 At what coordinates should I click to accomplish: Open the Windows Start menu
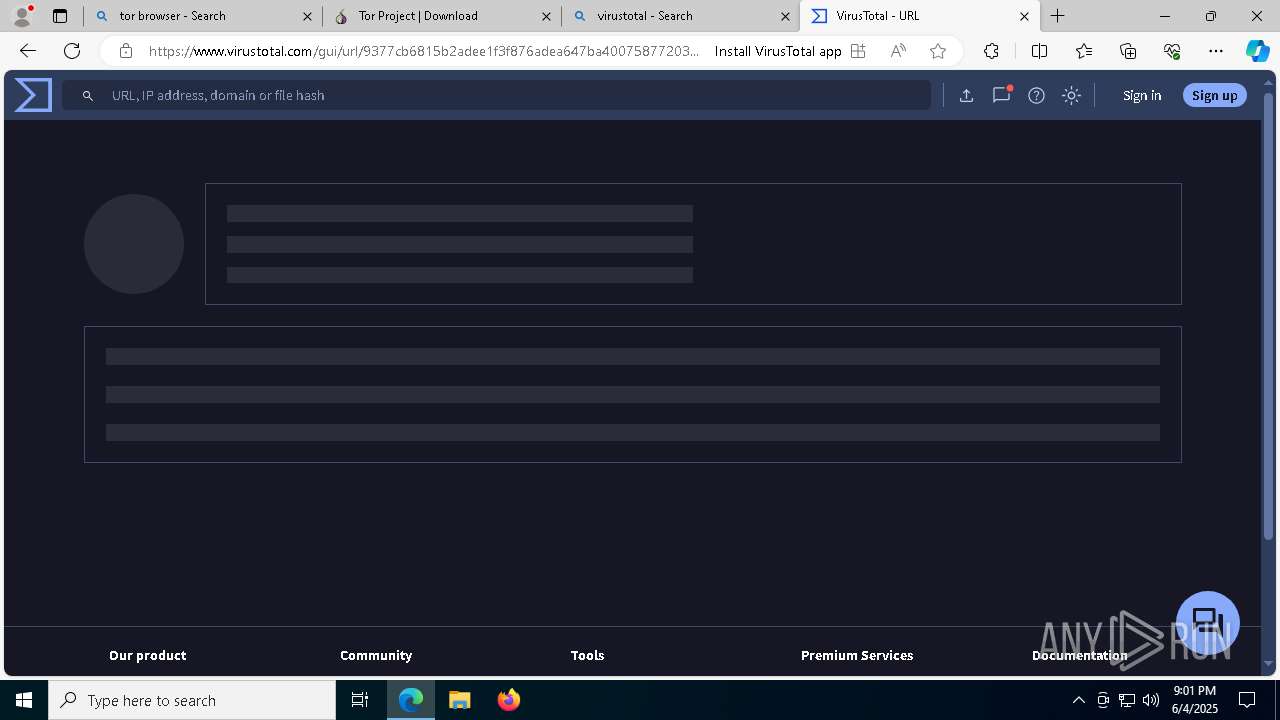[24, 700]
